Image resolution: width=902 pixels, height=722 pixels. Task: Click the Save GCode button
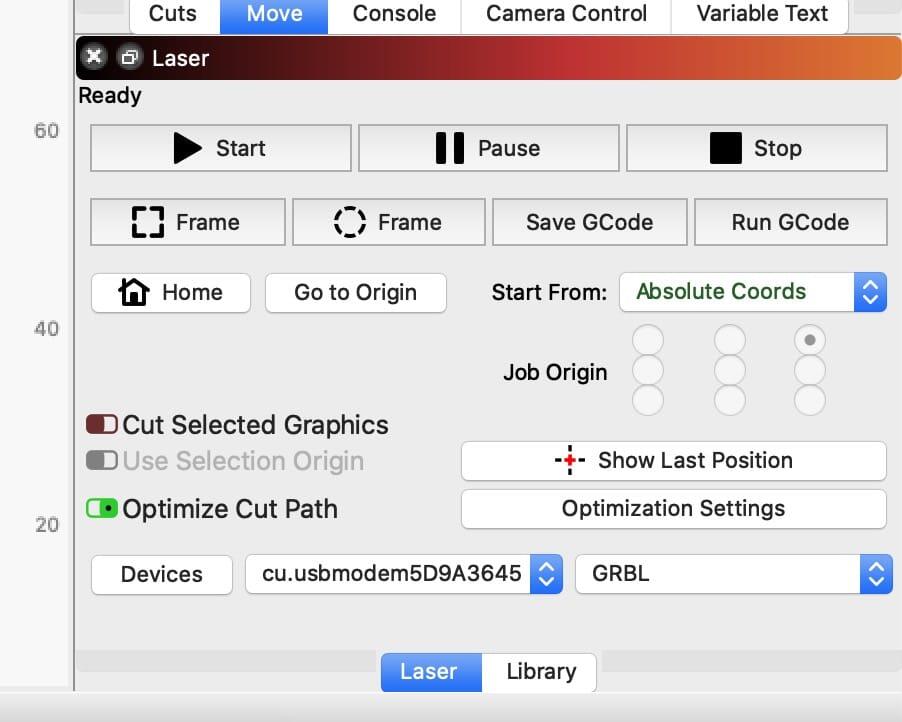[589, 222]
